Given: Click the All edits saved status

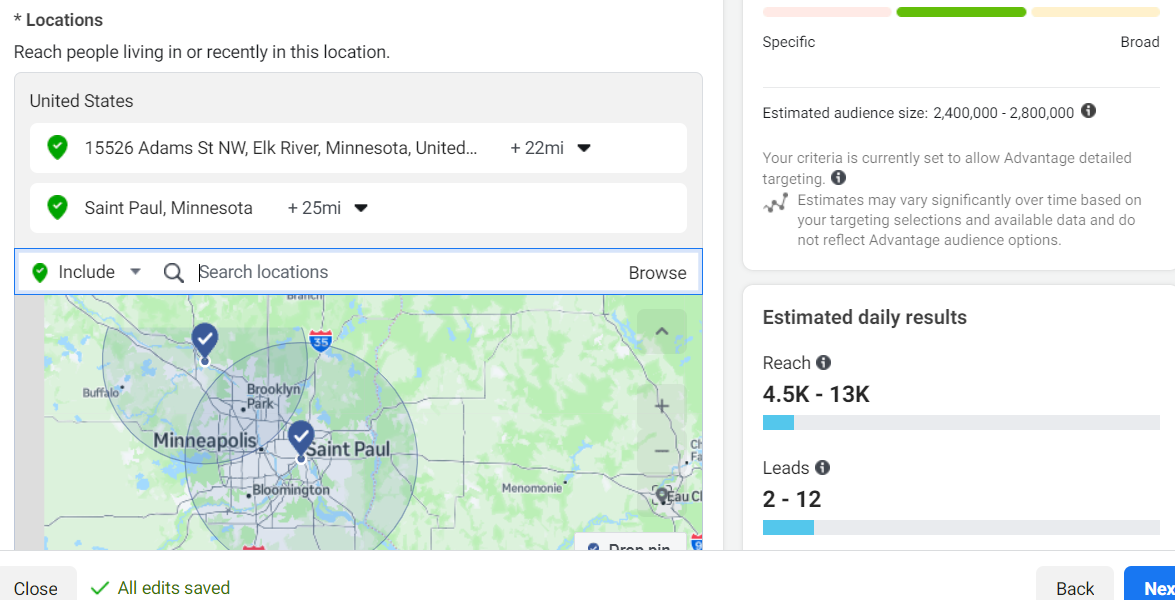Looking at the screenshot, I should pyautogui.click(x=160, y=588).
